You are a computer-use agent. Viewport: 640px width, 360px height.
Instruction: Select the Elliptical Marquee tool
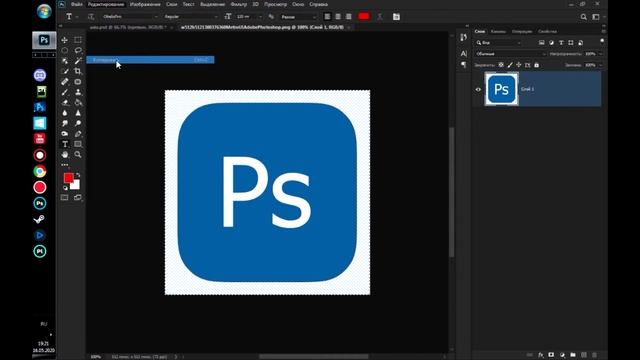(x=64, y=50)
